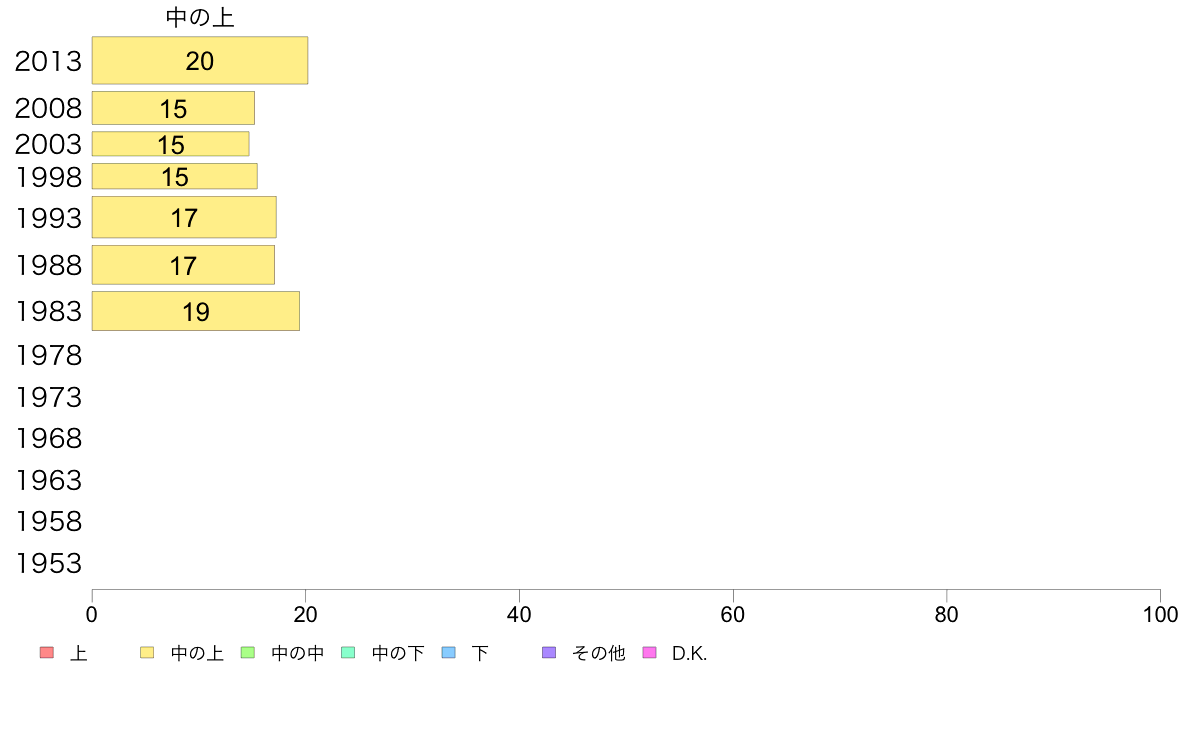Click the 1978 year axis label

(48, 355)
